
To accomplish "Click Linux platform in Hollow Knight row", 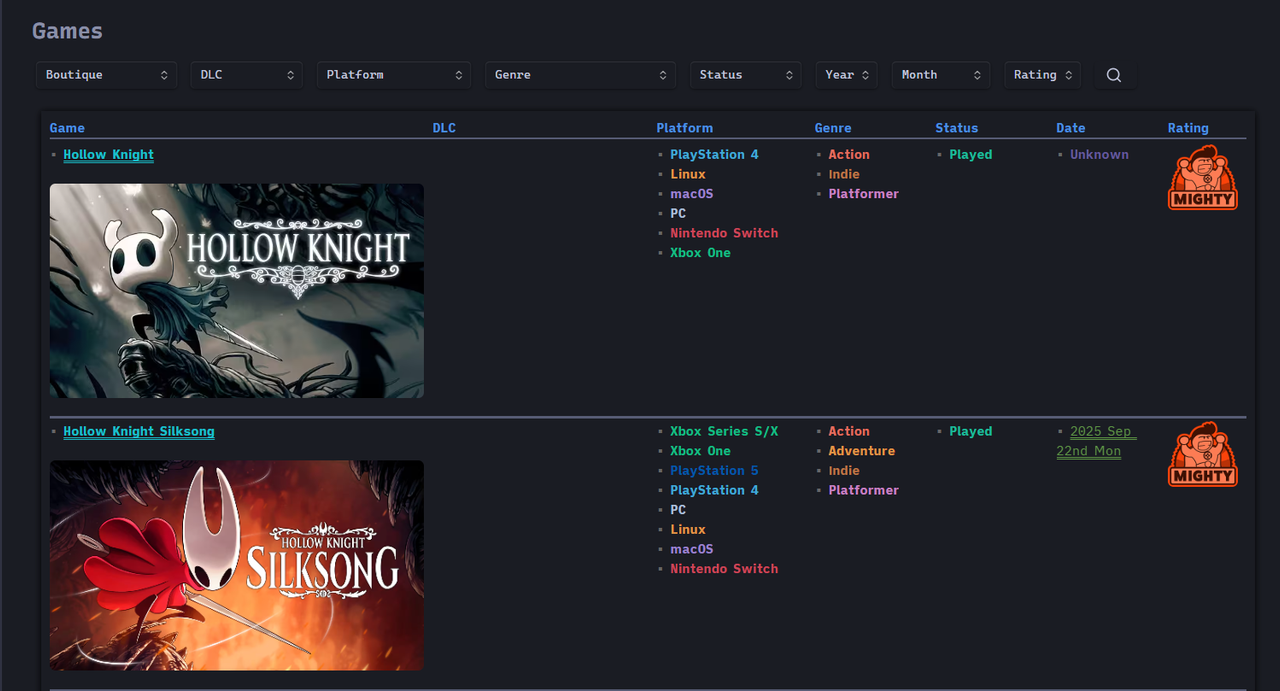I will [688, 174].
